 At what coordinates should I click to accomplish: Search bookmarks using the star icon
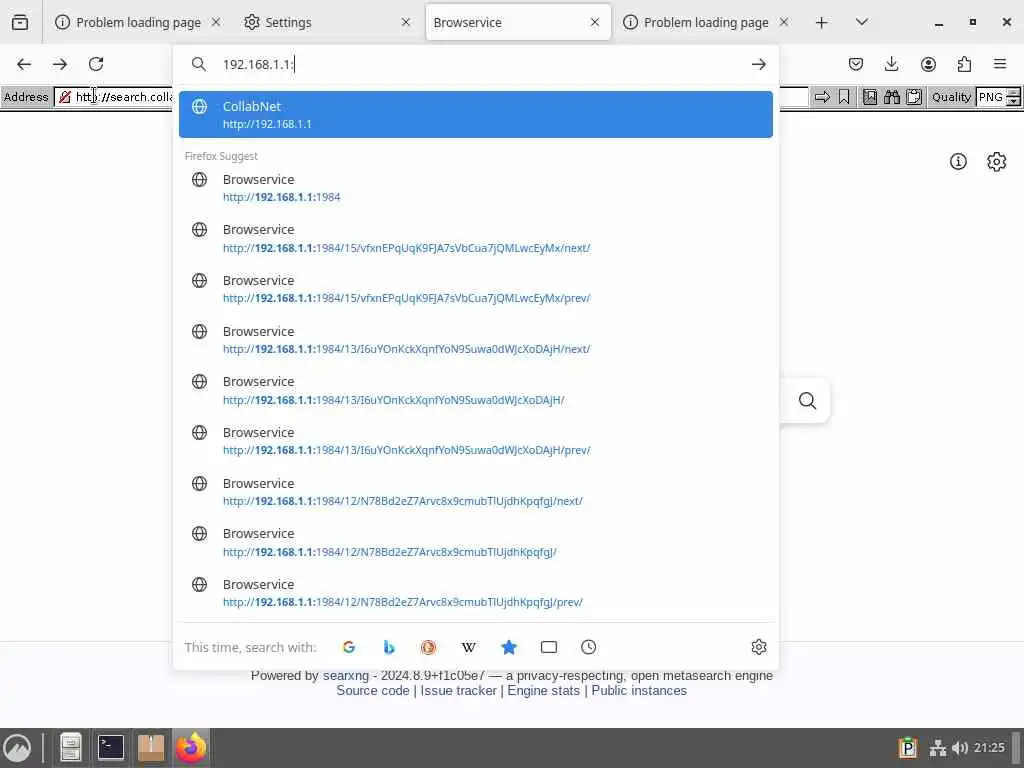tap(509, 647)
